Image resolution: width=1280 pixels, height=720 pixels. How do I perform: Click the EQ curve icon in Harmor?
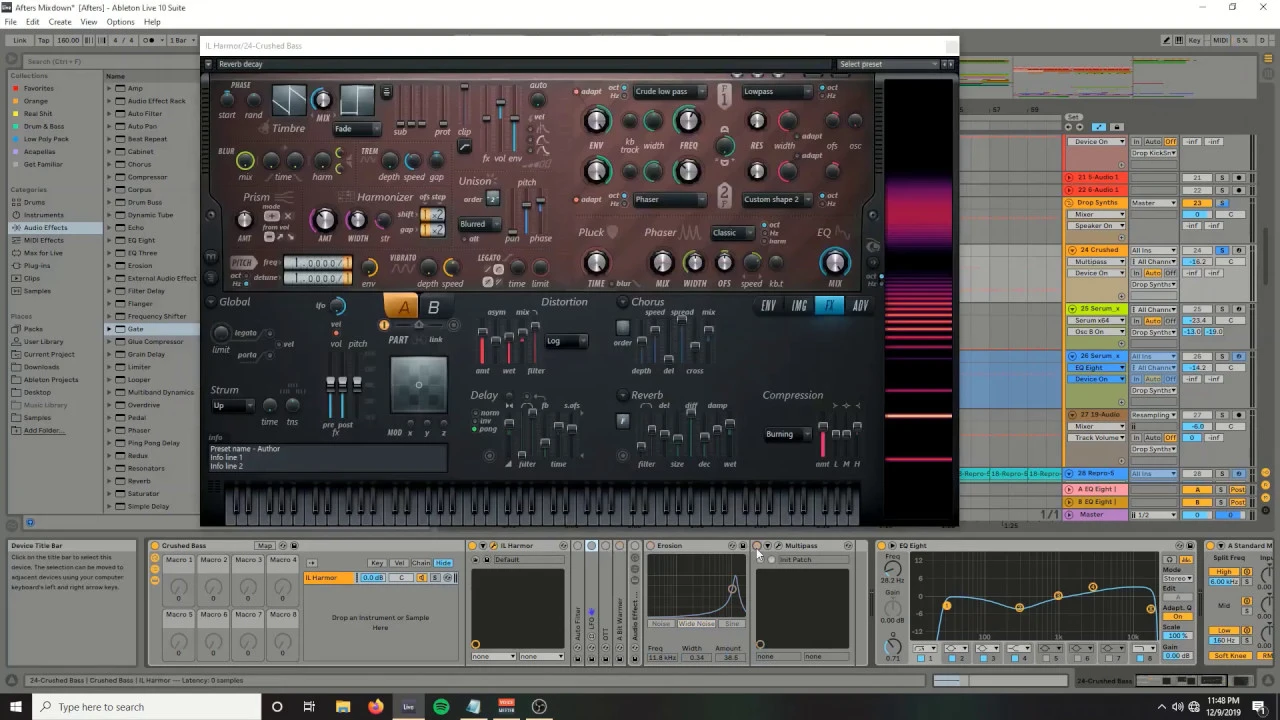tap(842, 233)
